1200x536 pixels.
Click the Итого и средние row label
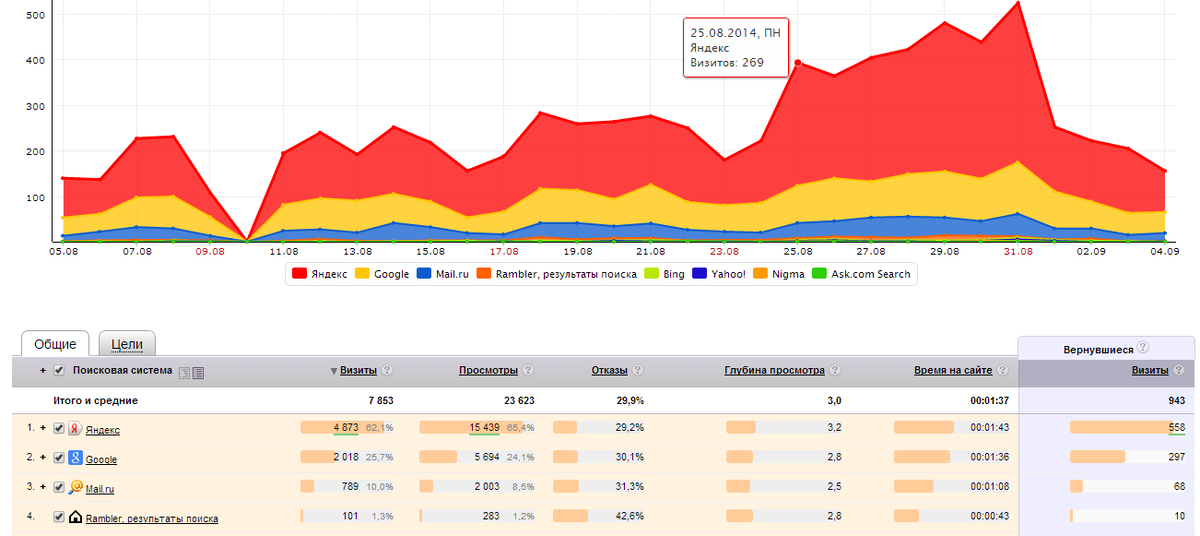95,400
